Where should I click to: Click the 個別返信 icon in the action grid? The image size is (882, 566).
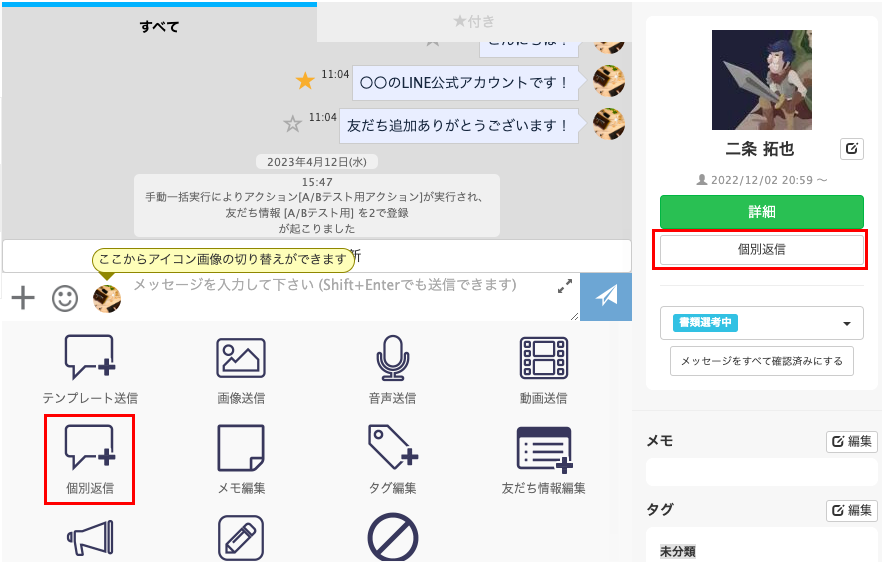coord(90,448)
